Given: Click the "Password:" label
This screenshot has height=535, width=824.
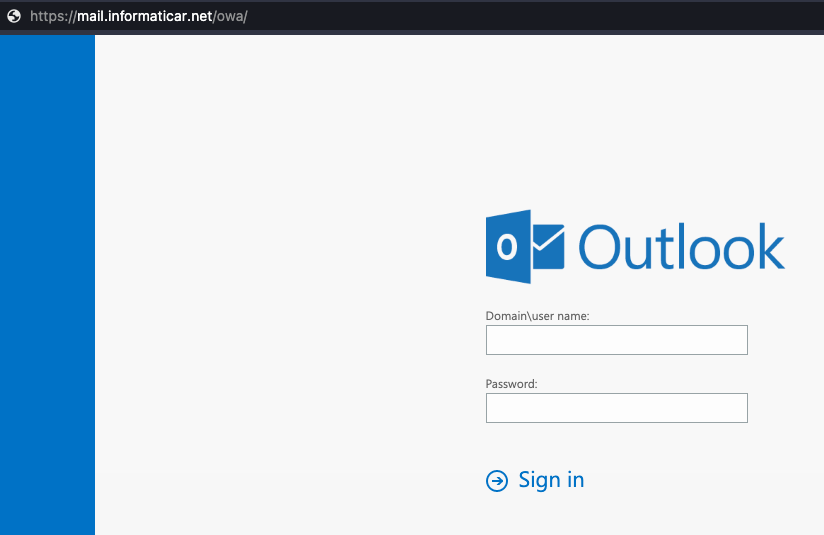Looking at the screenshot, I should (511, 384).
